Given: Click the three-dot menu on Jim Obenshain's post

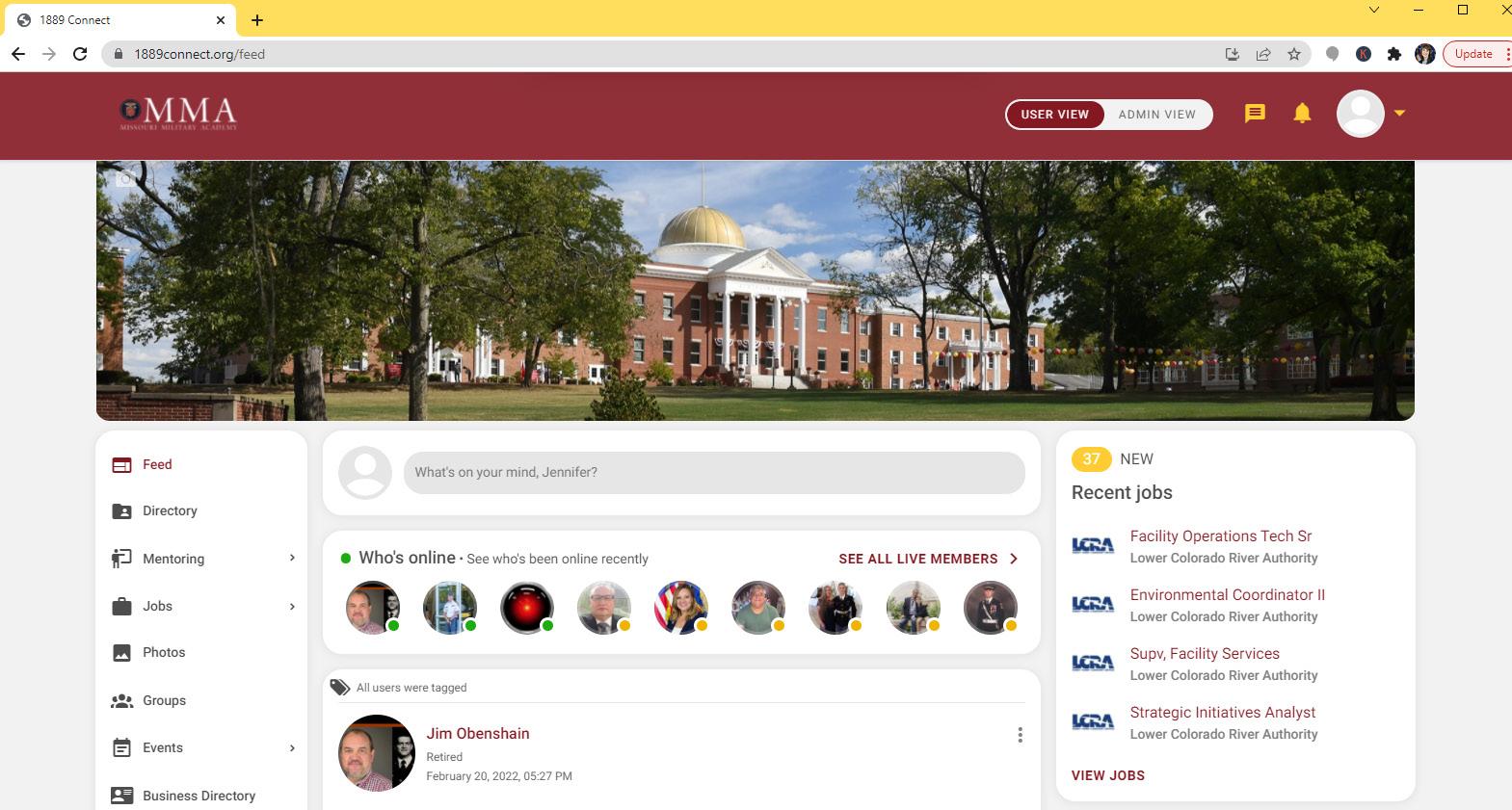Looking at the screenshot, I should coord(1020,735).
